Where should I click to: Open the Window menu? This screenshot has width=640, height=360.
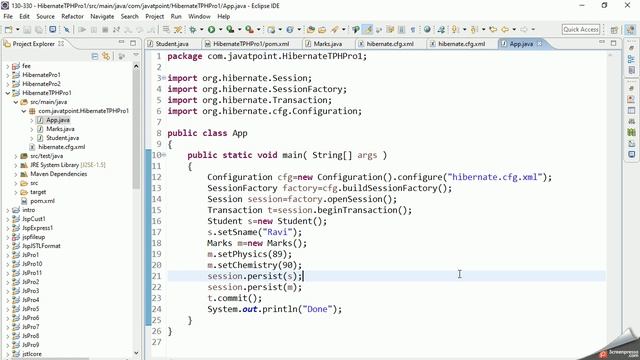(199, 16)
